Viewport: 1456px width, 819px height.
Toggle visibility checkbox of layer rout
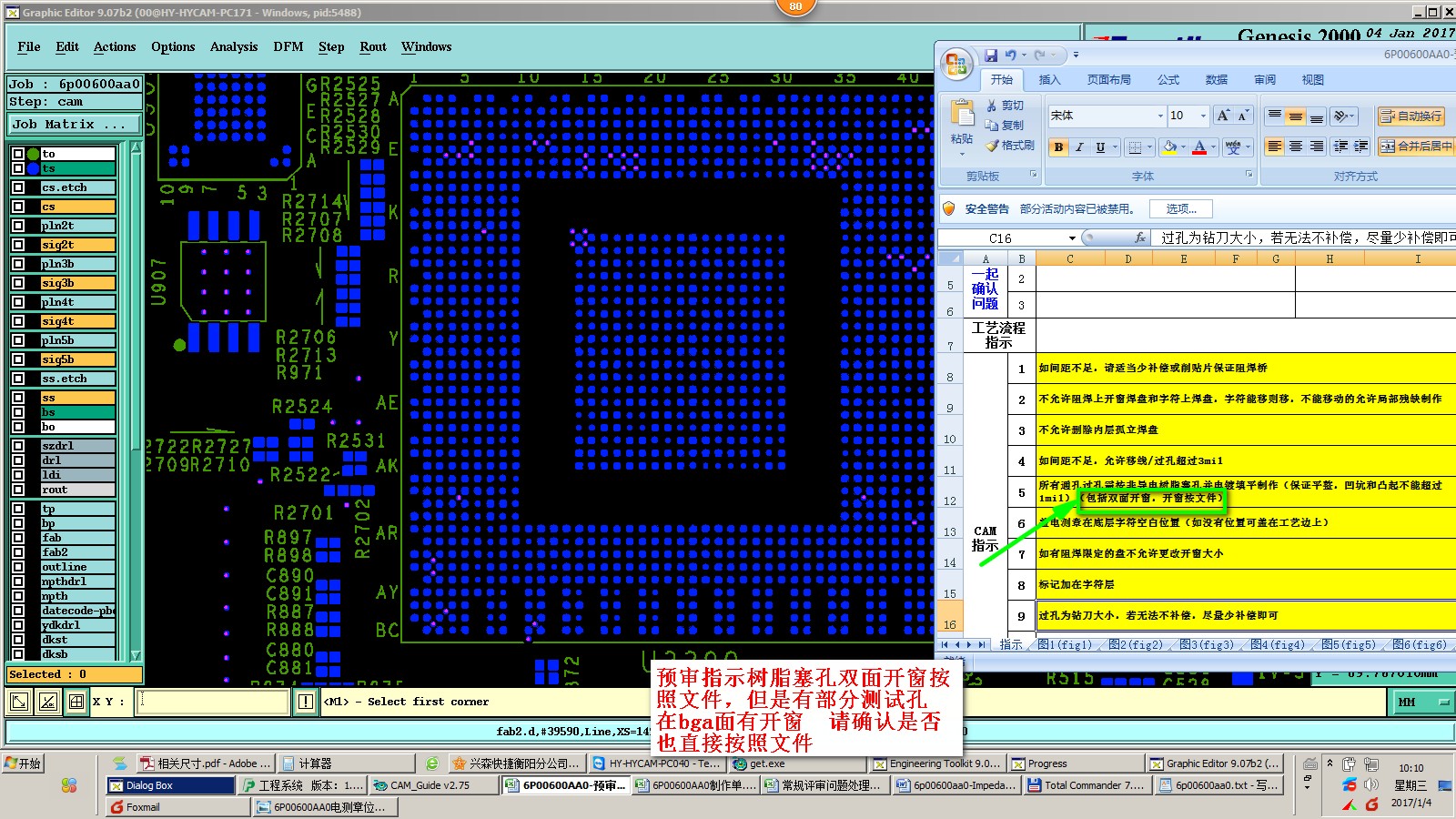click(18, 490)
